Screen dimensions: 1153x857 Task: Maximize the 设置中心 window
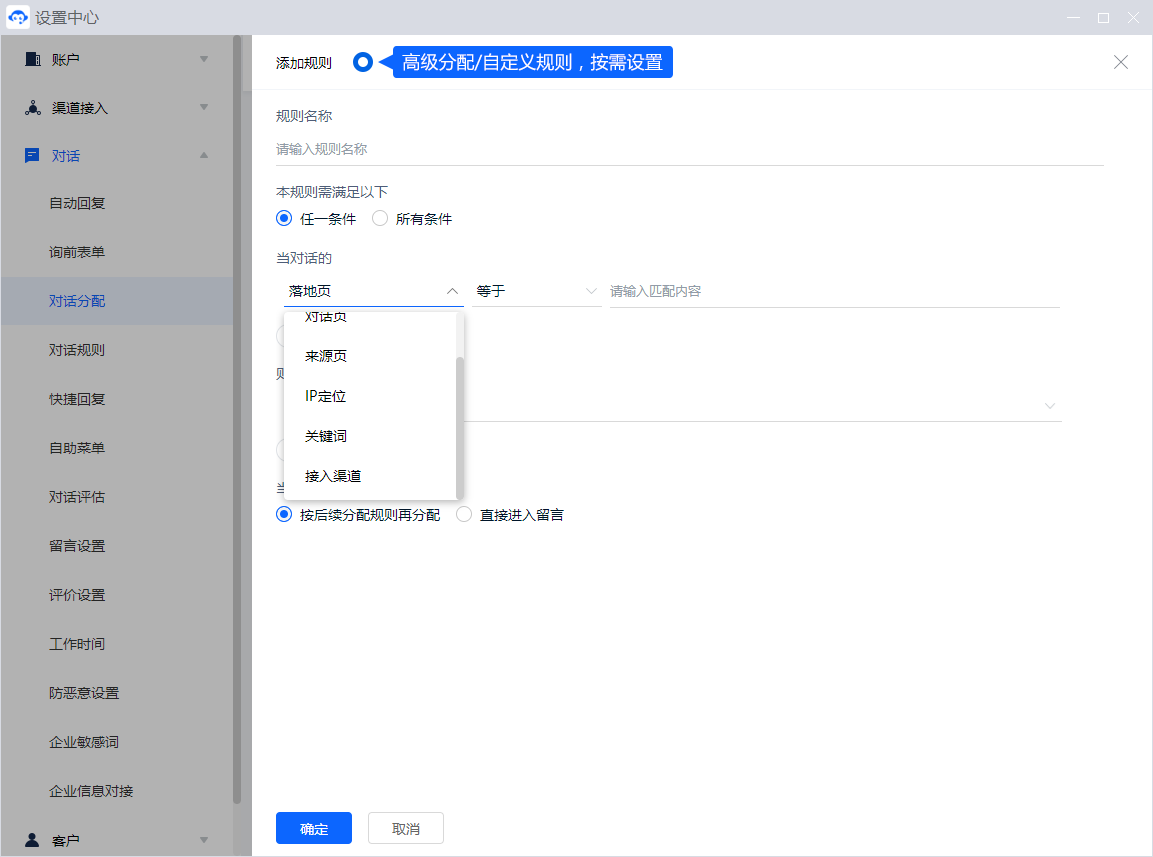pos(1103,17)
